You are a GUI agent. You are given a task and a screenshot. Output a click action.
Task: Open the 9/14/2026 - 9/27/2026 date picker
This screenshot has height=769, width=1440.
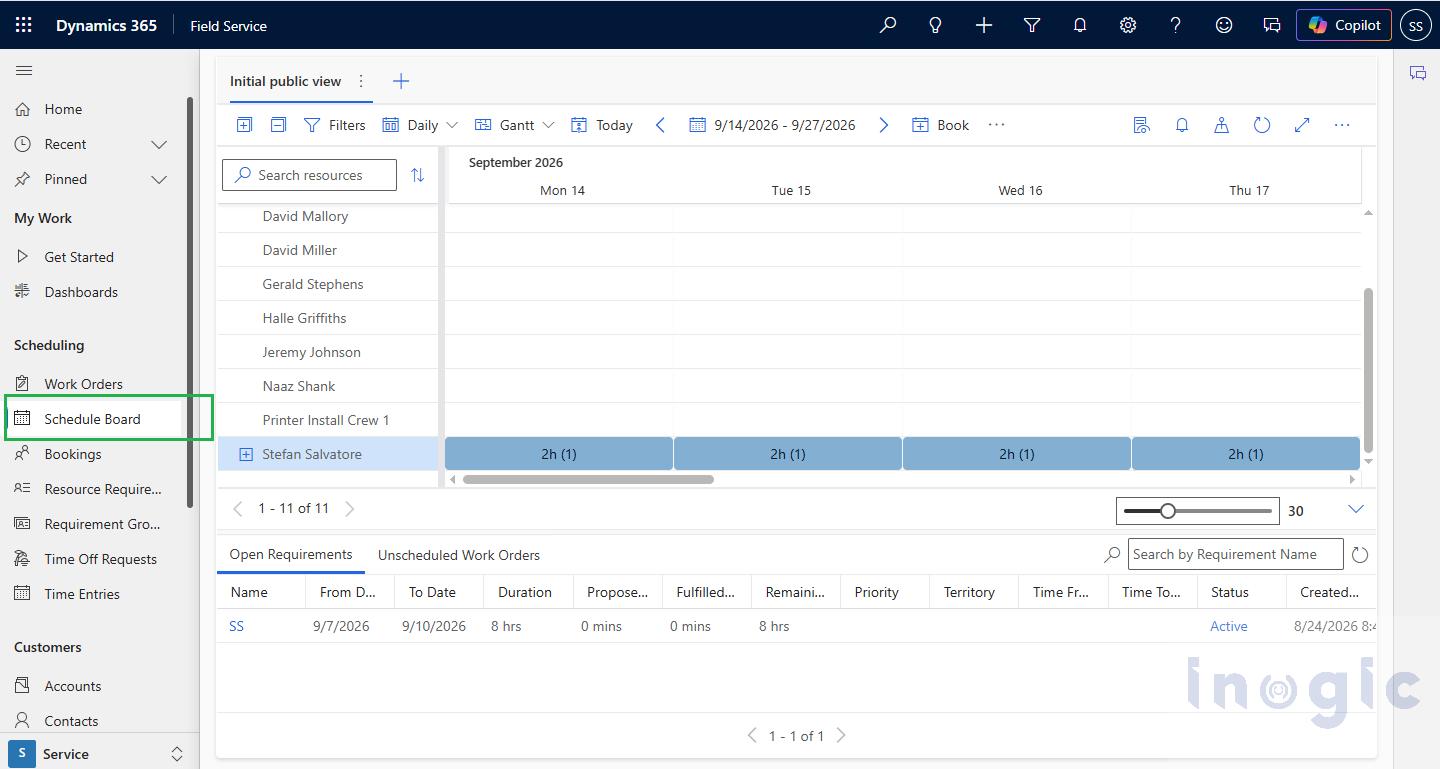click(772, 125)
